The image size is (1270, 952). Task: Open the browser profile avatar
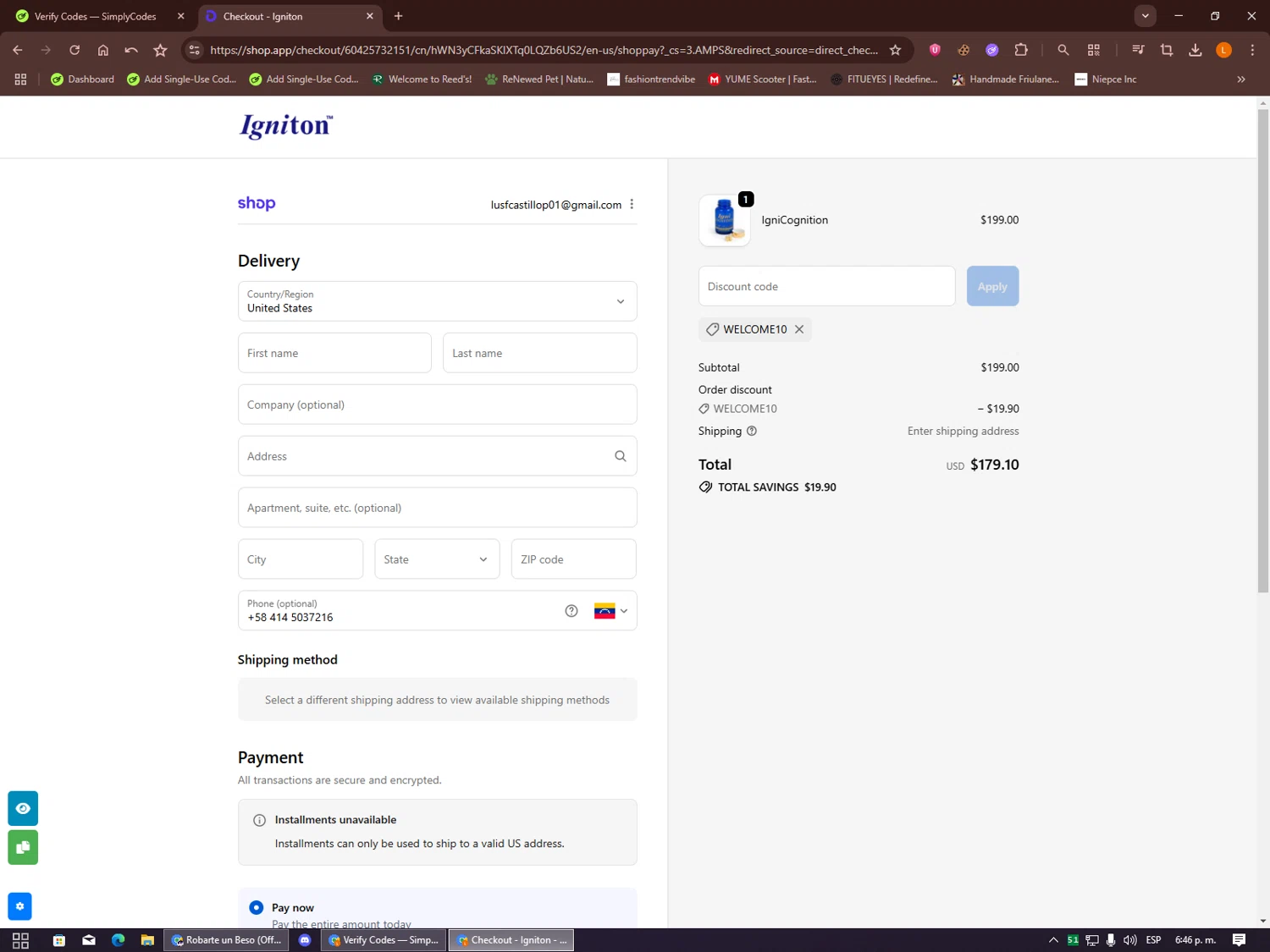(1223, 50)
